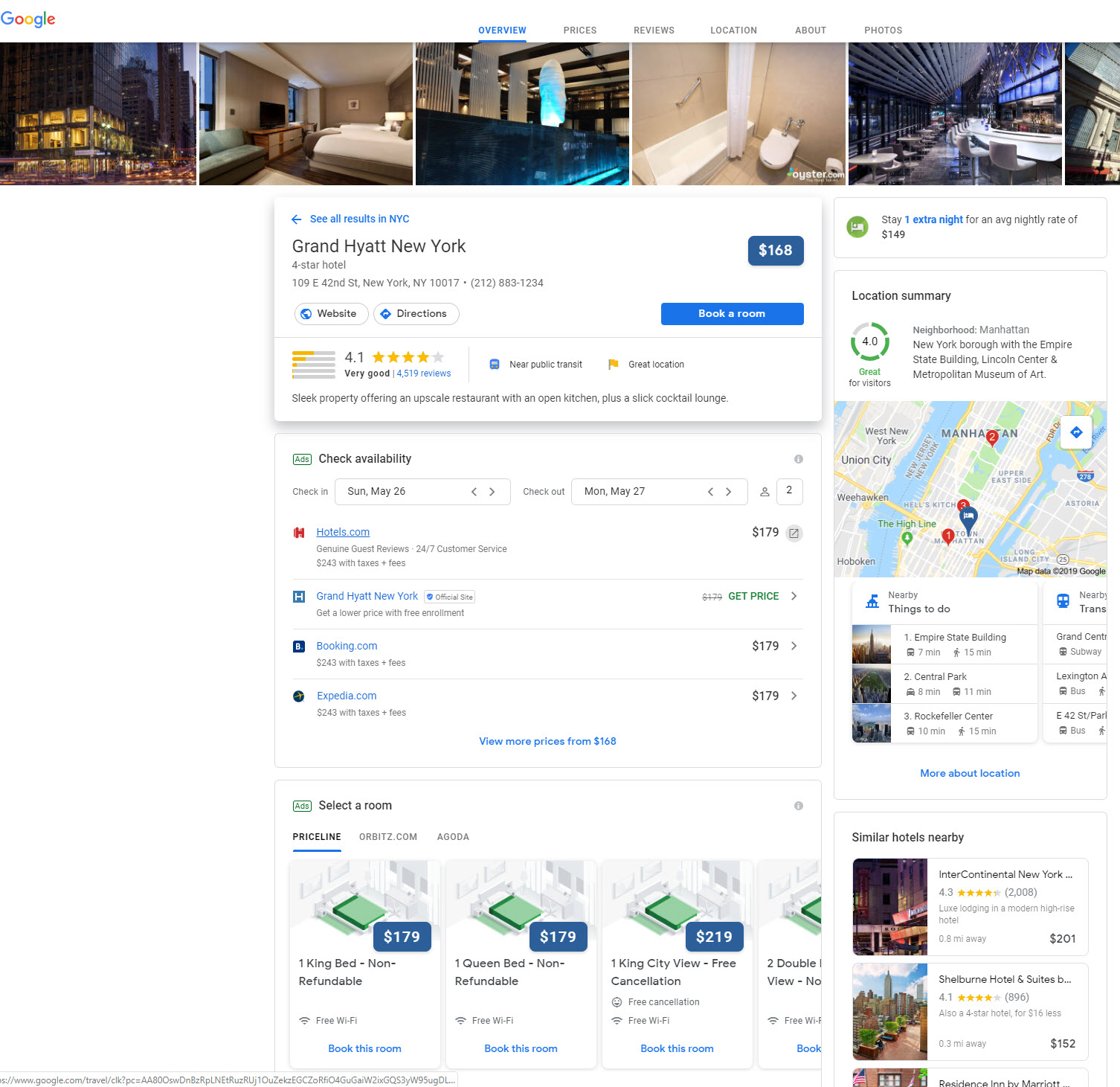Image resolution: width=1120 pixels, height=1087 pixels.
Task: Open the Location tab
Action: point(733,31)
